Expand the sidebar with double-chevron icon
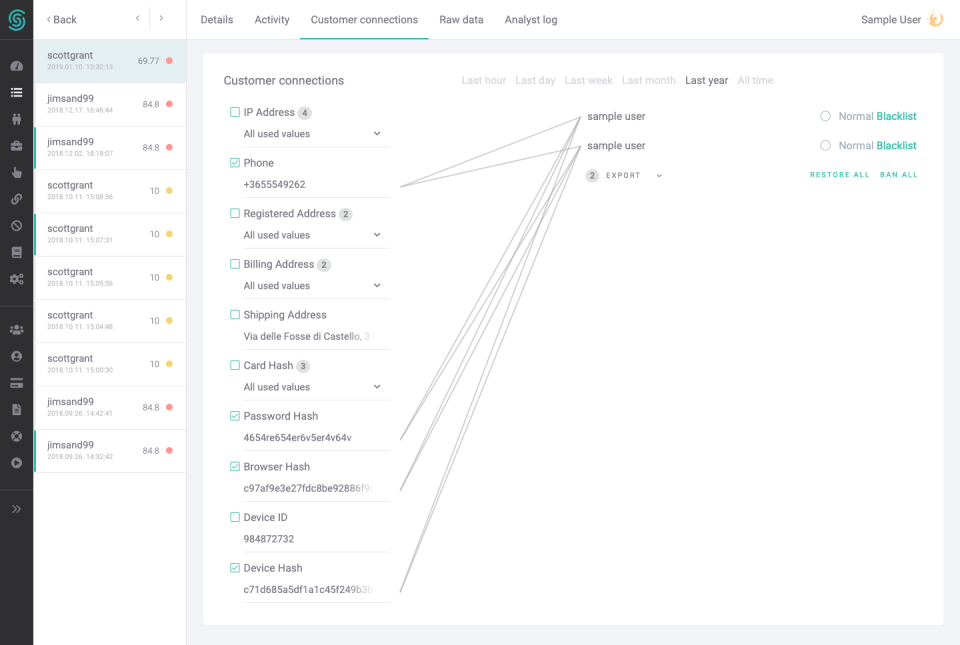This screenshot has height=645, width=960. (x=16, y=509)
